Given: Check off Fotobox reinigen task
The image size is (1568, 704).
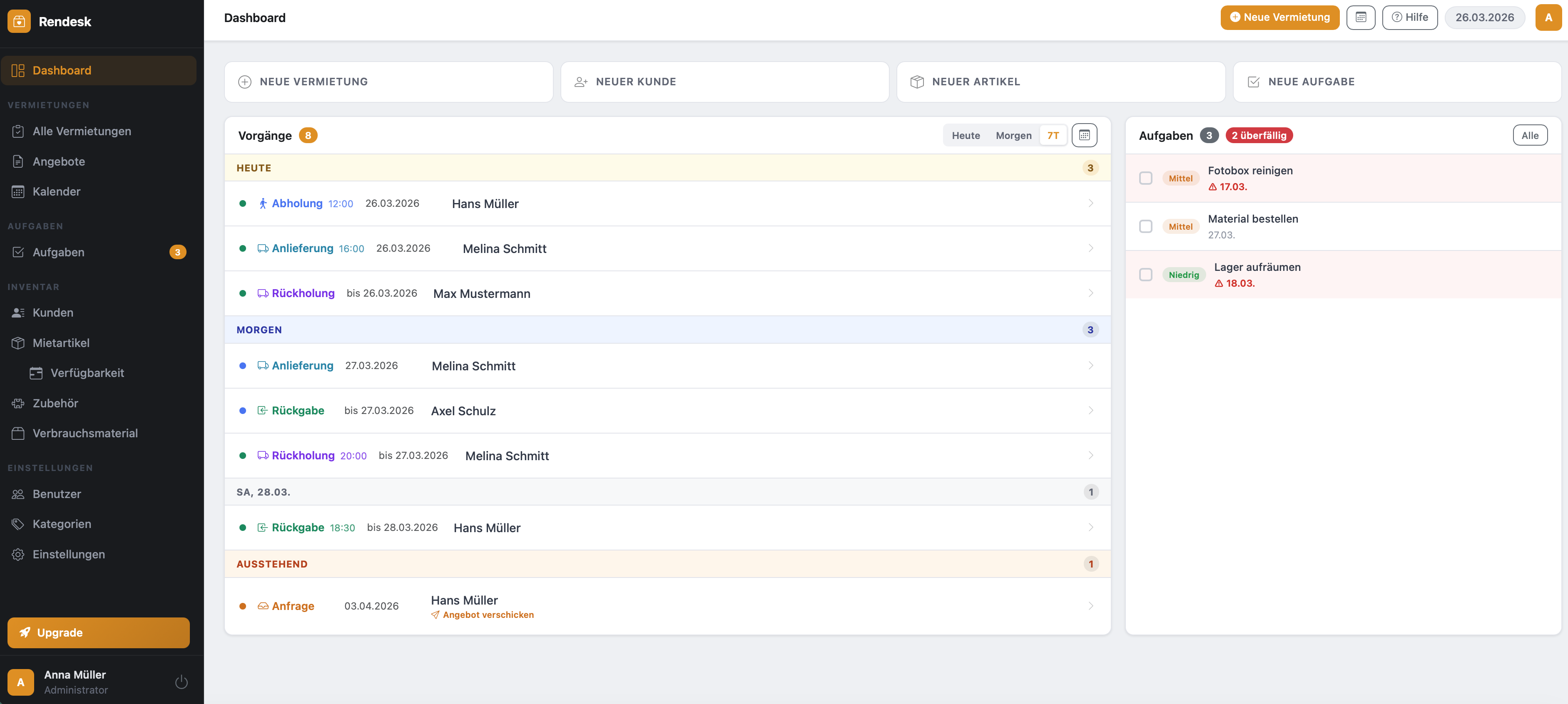Looking at the screenshot, I should (1145, 178).
